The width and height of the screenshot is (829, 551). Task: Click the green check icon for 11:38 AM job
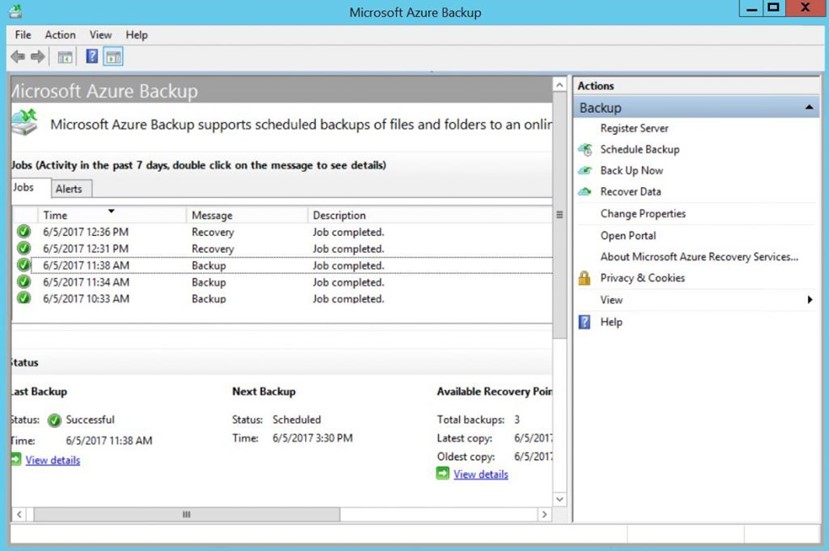tap(23, 265)
